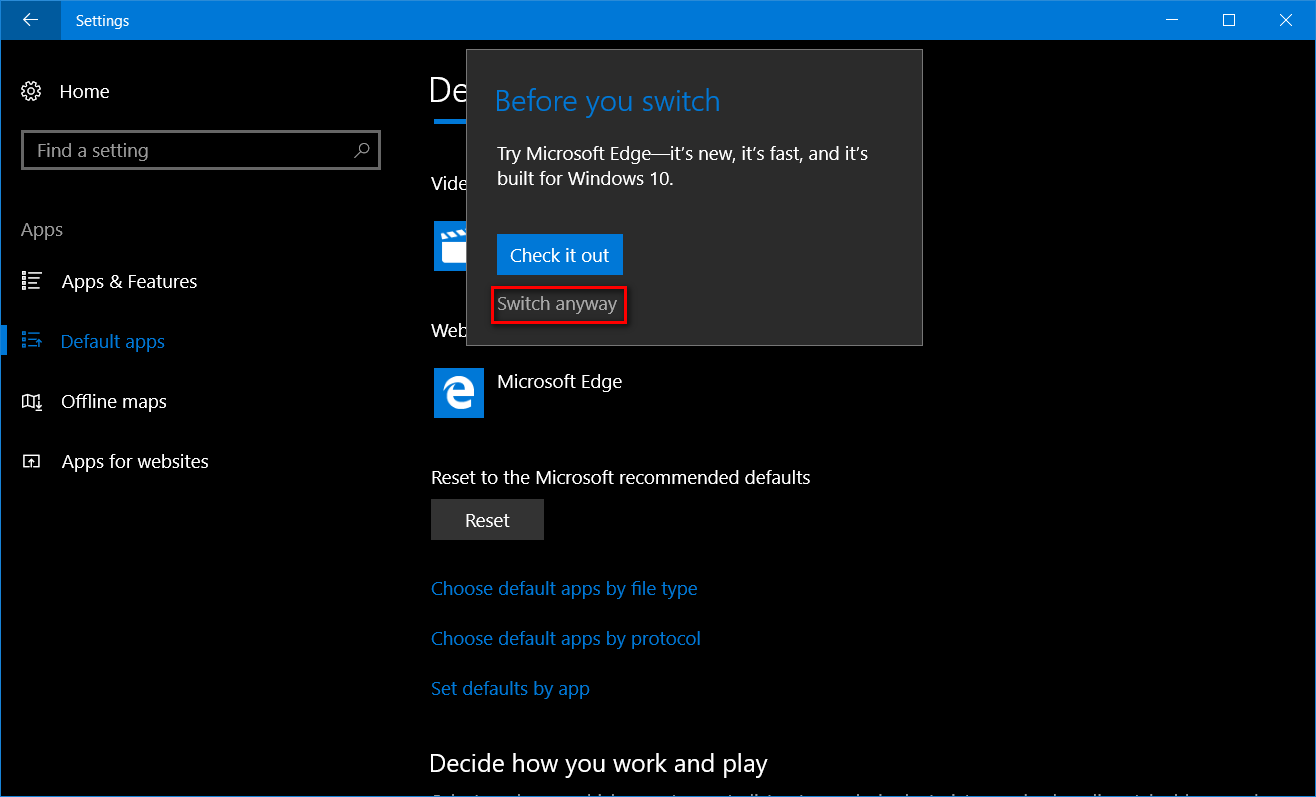Click Decide how you work and play heading

598,764
